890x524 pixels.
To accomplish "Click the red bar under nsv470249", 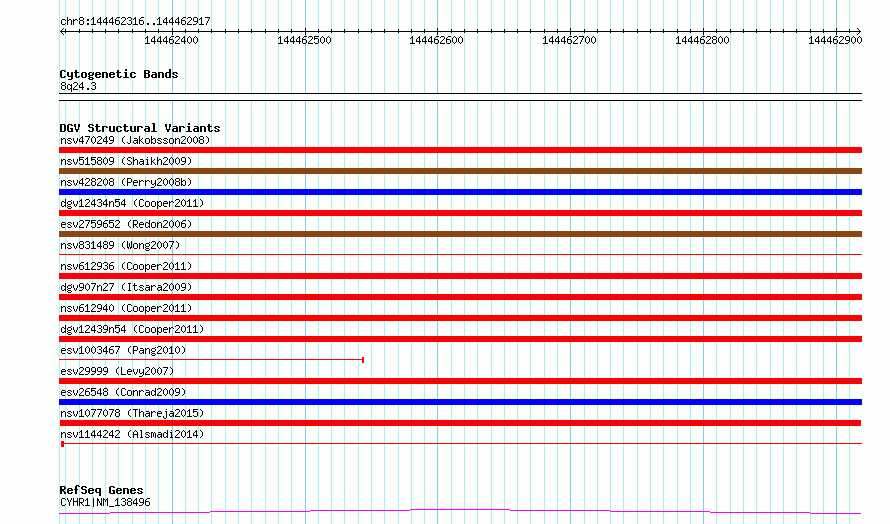I will pos(460,150).
